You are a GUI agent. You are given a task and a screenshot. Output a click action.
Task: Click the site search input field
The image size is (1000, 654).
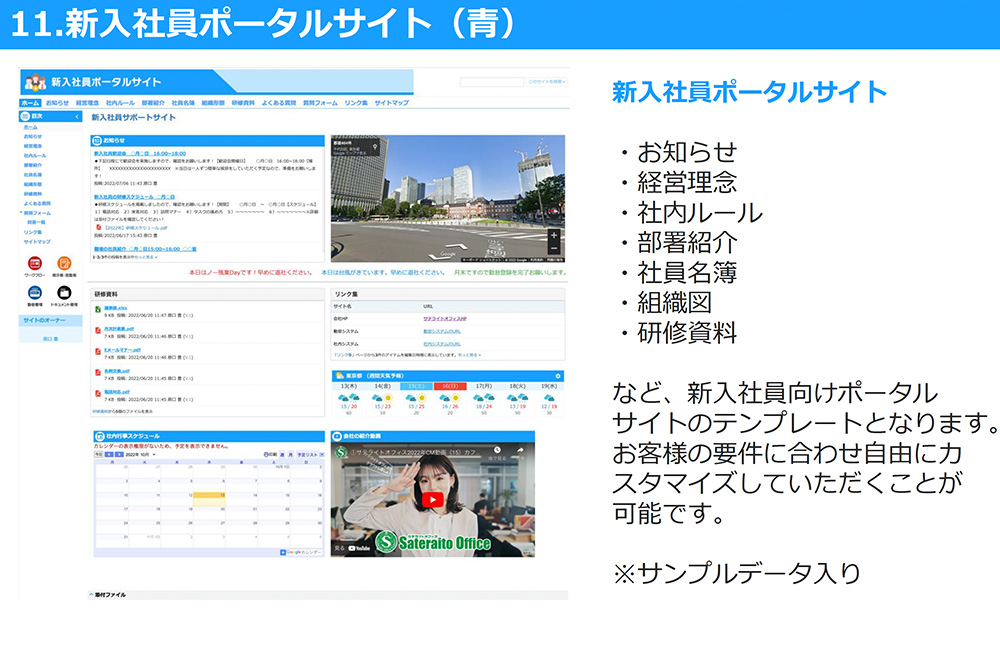tap(492, 82)
